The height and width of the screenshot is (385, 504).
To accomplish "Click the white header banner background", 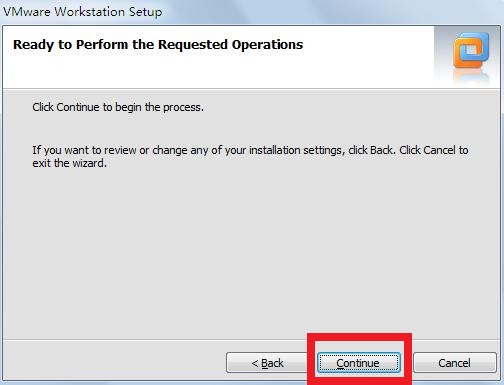I will coord(218,57).
